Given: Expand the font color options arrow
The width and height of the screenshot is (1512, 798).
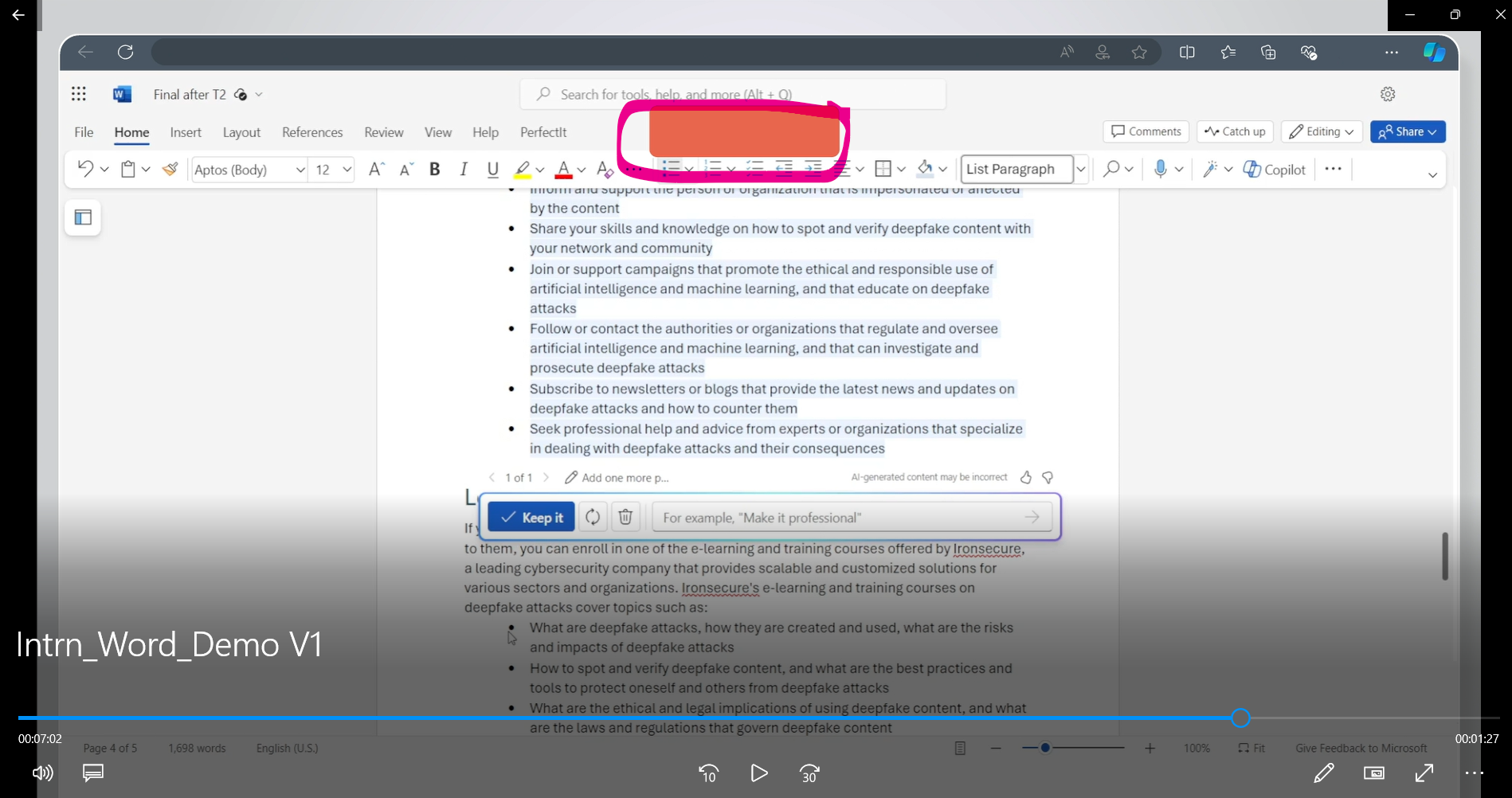Looking at the screenshot, I should click(582, 169).
